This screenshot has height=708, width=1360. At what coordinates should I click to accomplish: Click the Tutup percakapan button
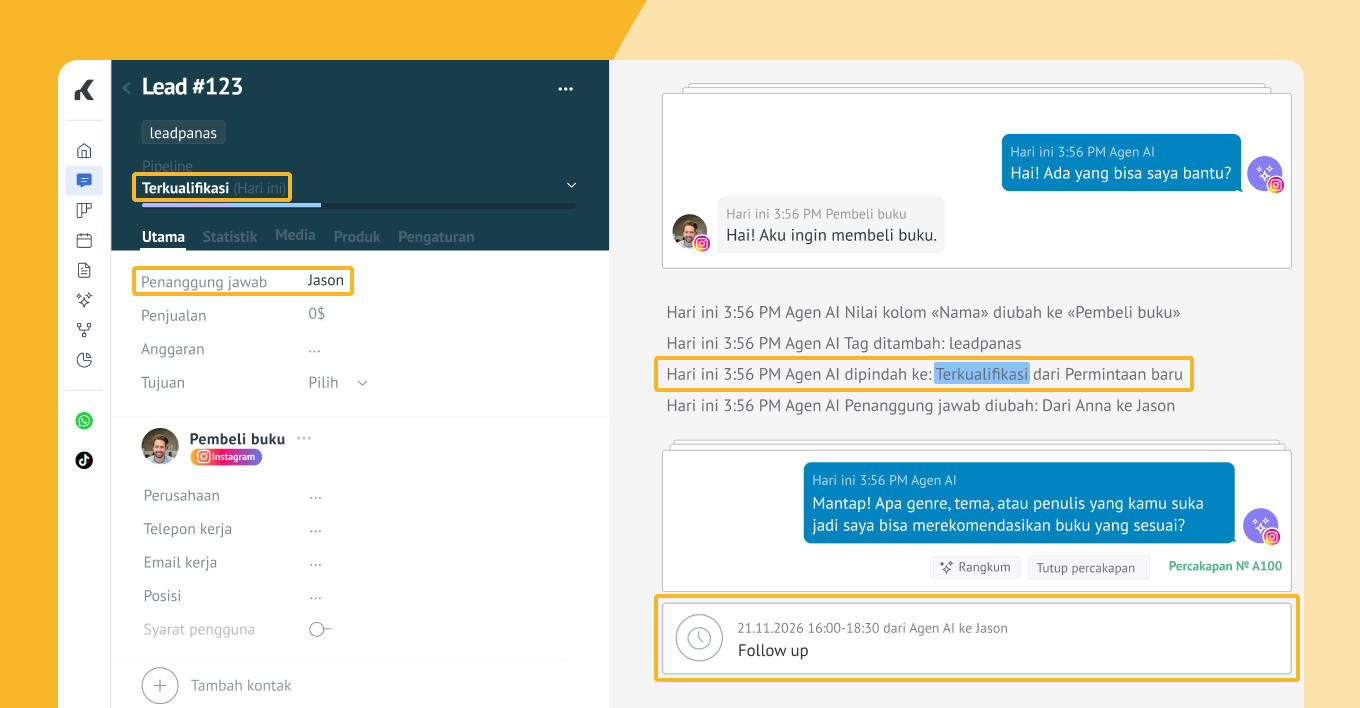(1085, 568)
